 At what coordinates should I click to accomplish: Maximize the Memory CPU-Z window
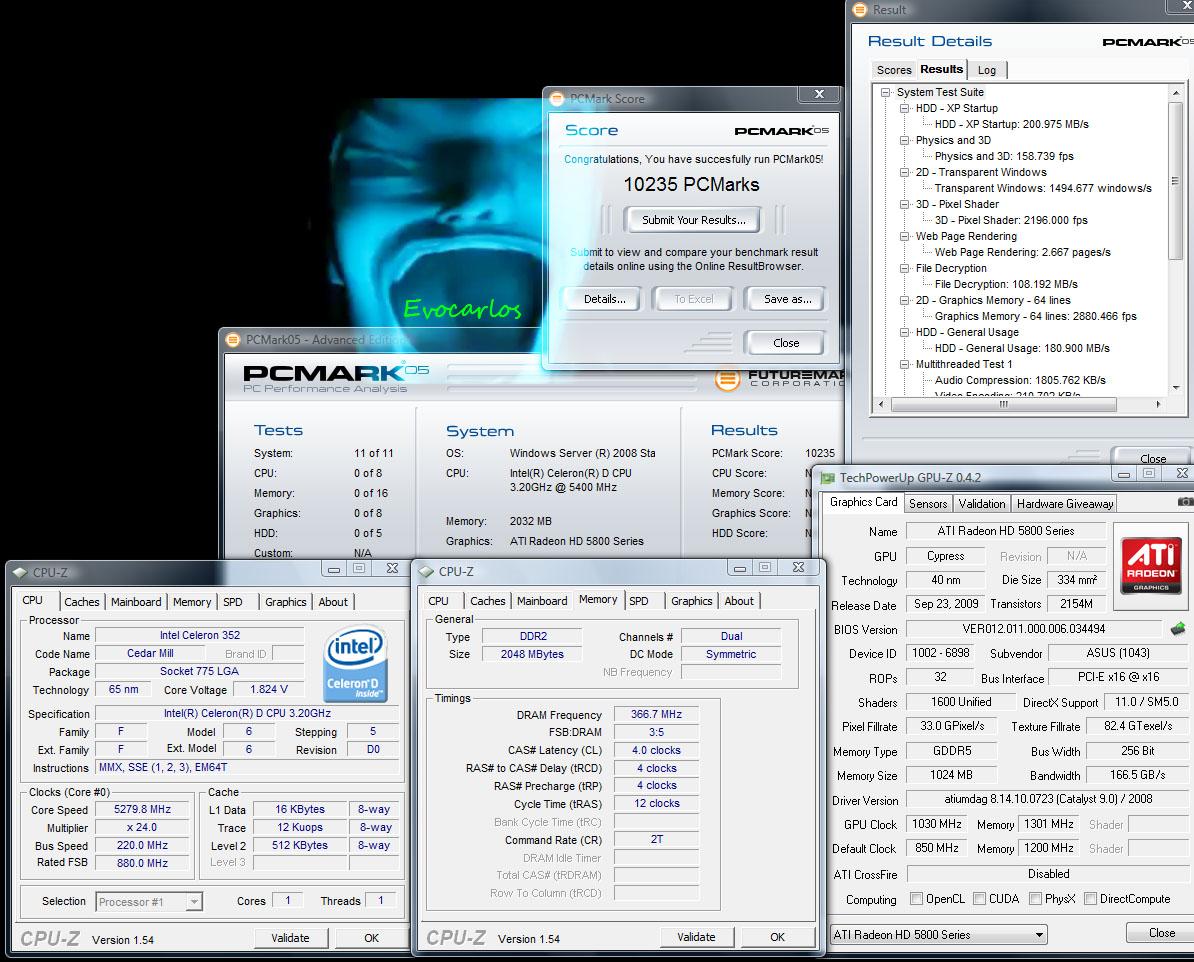[x=765, y=567]
